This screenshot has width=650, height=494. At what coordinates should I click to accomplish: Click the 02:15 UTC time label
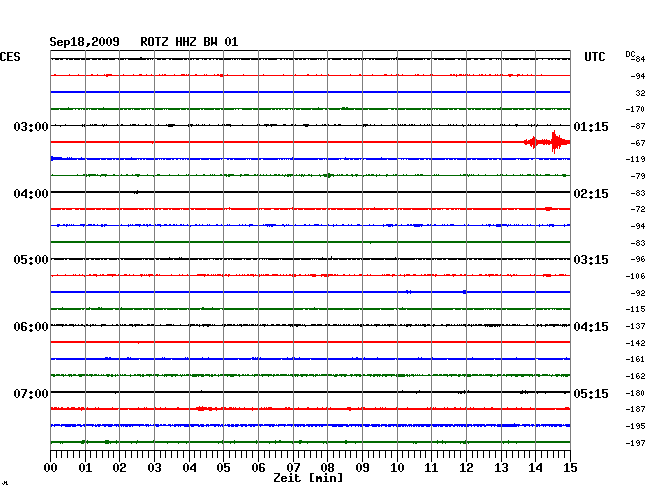click(x=591, y=194)
